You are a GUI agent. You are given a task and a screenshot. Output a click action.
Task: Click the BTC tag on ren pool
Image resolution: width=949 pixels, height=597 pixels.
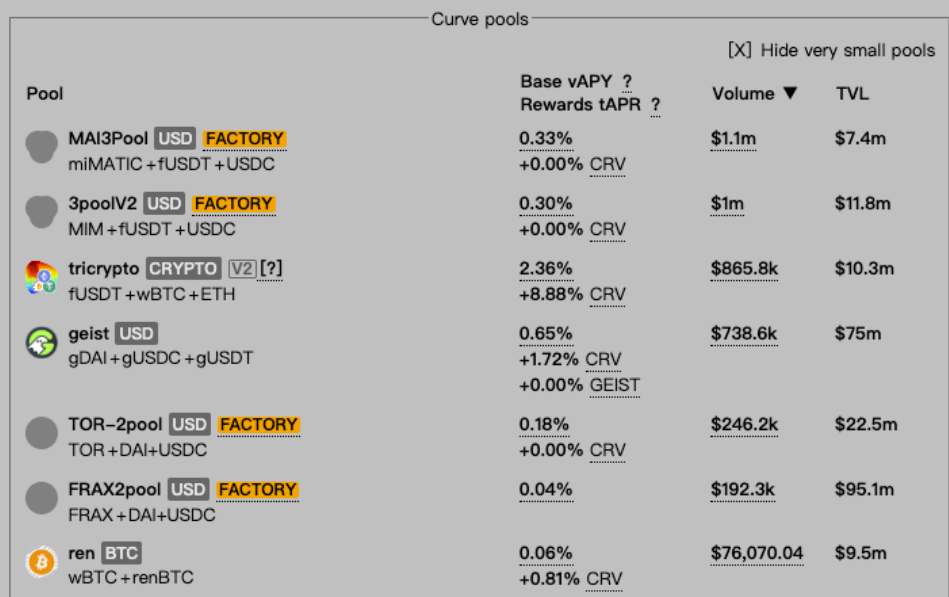(122, 553)
